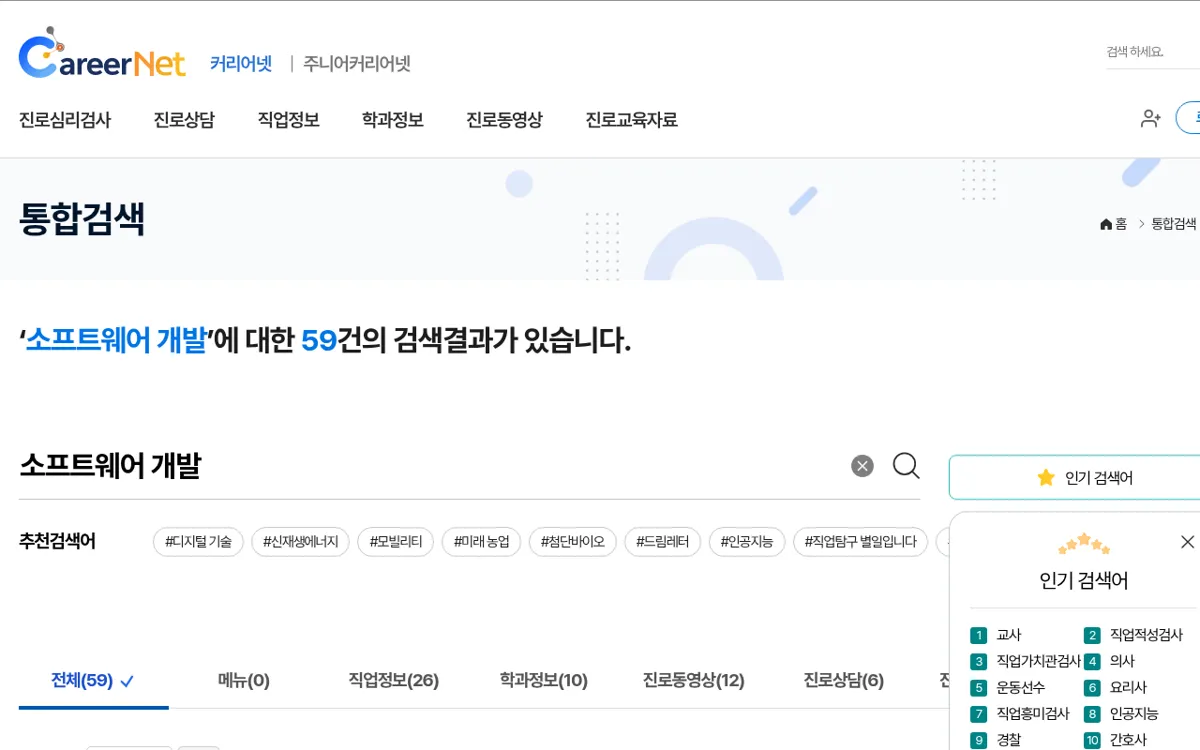The image size is (1200, 750).
Task: Click popular keyword 요리사
Action: click(1128, 687)
